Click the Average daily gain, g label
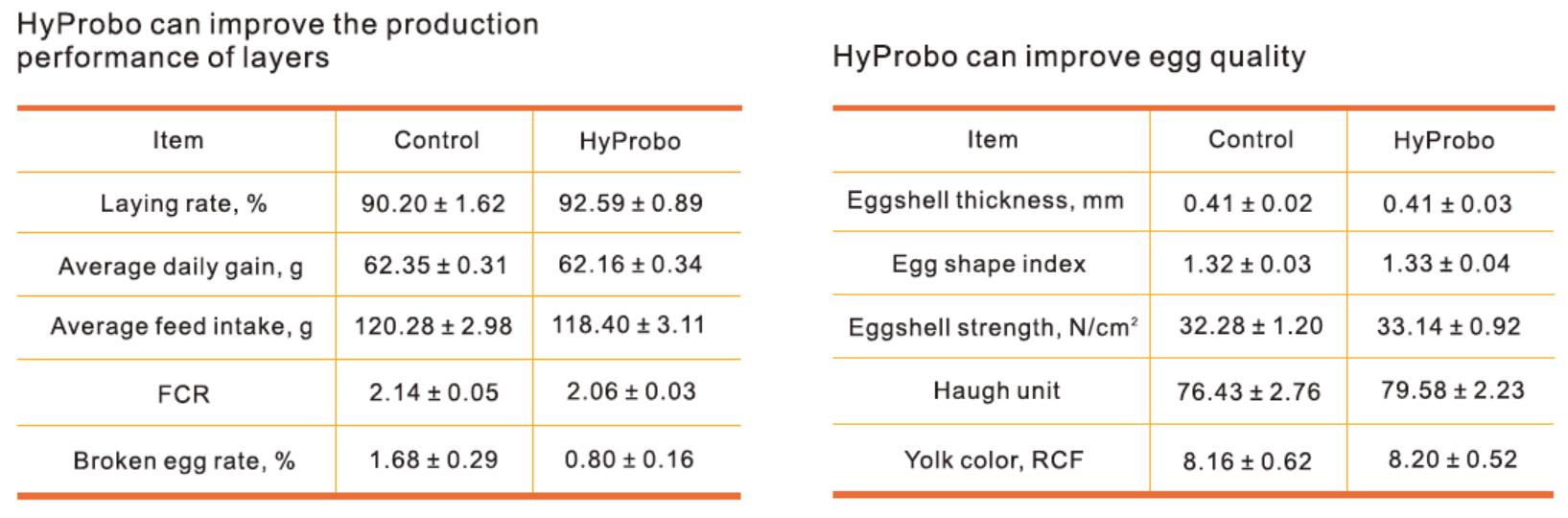The image size is (1568, 518). click(x=180, y=266)
